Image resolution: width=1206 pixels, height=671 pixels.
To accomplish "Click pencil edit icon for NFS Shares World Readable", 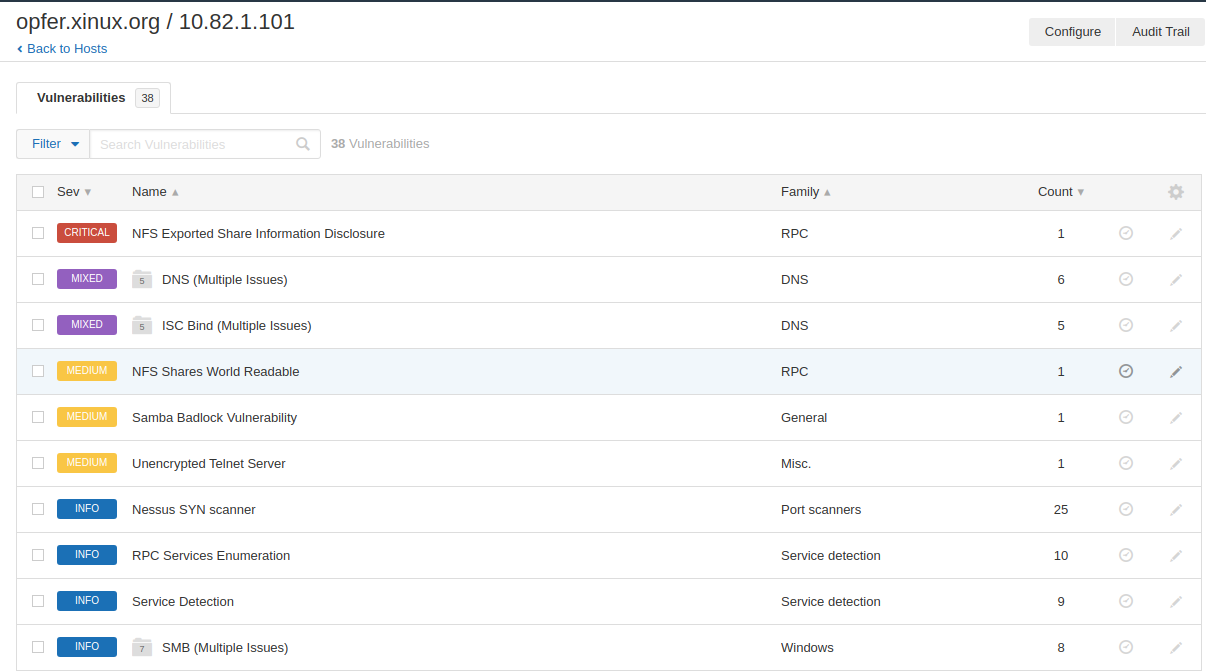I will [1176, 371].
